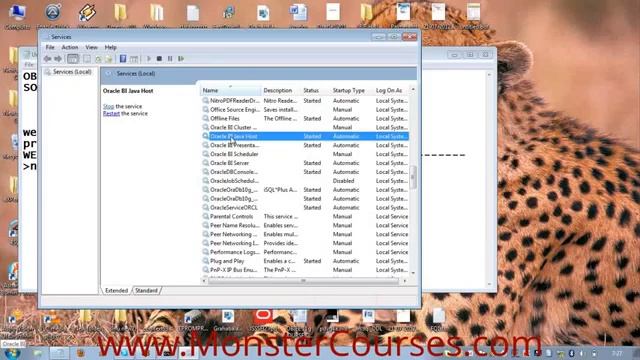This screenshot has width=640, height=360.
Task: Select the highlighted Oracle BI Java Host row
Action: (305, 136)
